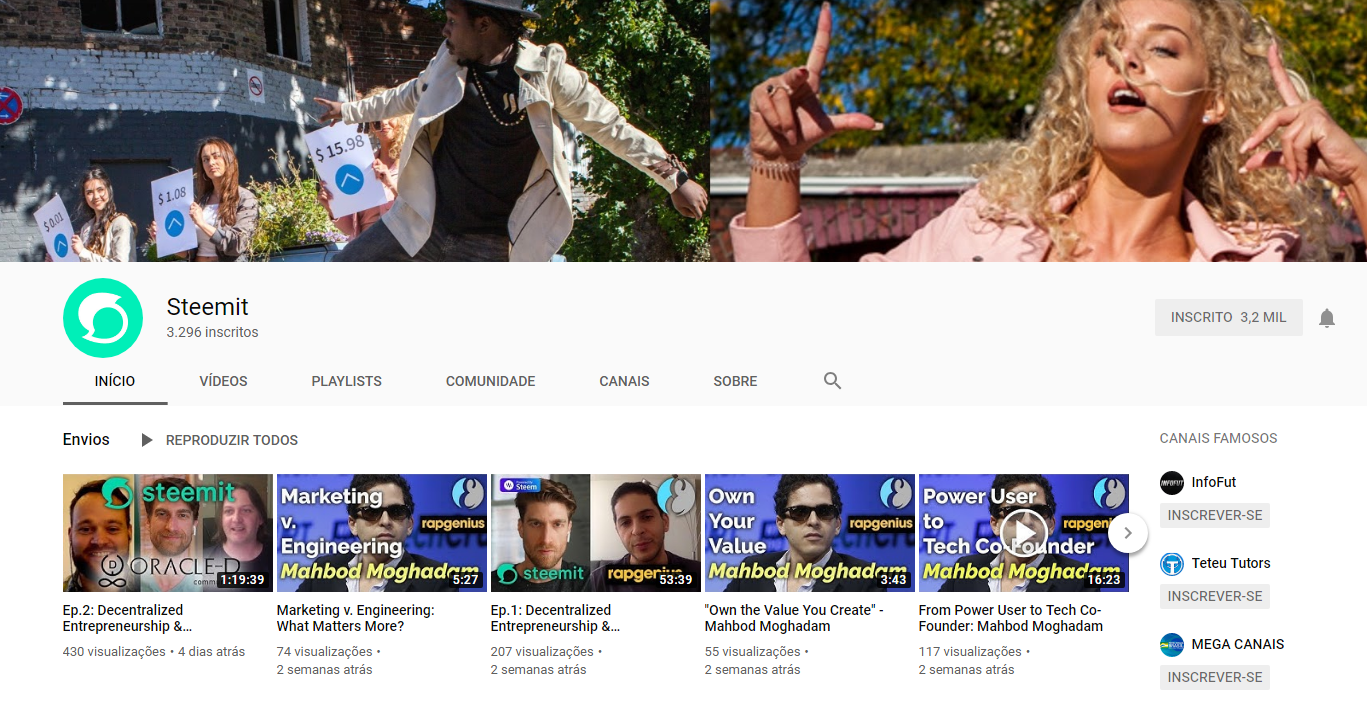Screen dimensions: 1367x706
Task: Open Ep.2 Decentralized Entrepreneurship thumbnail
Action: point(168,533)
